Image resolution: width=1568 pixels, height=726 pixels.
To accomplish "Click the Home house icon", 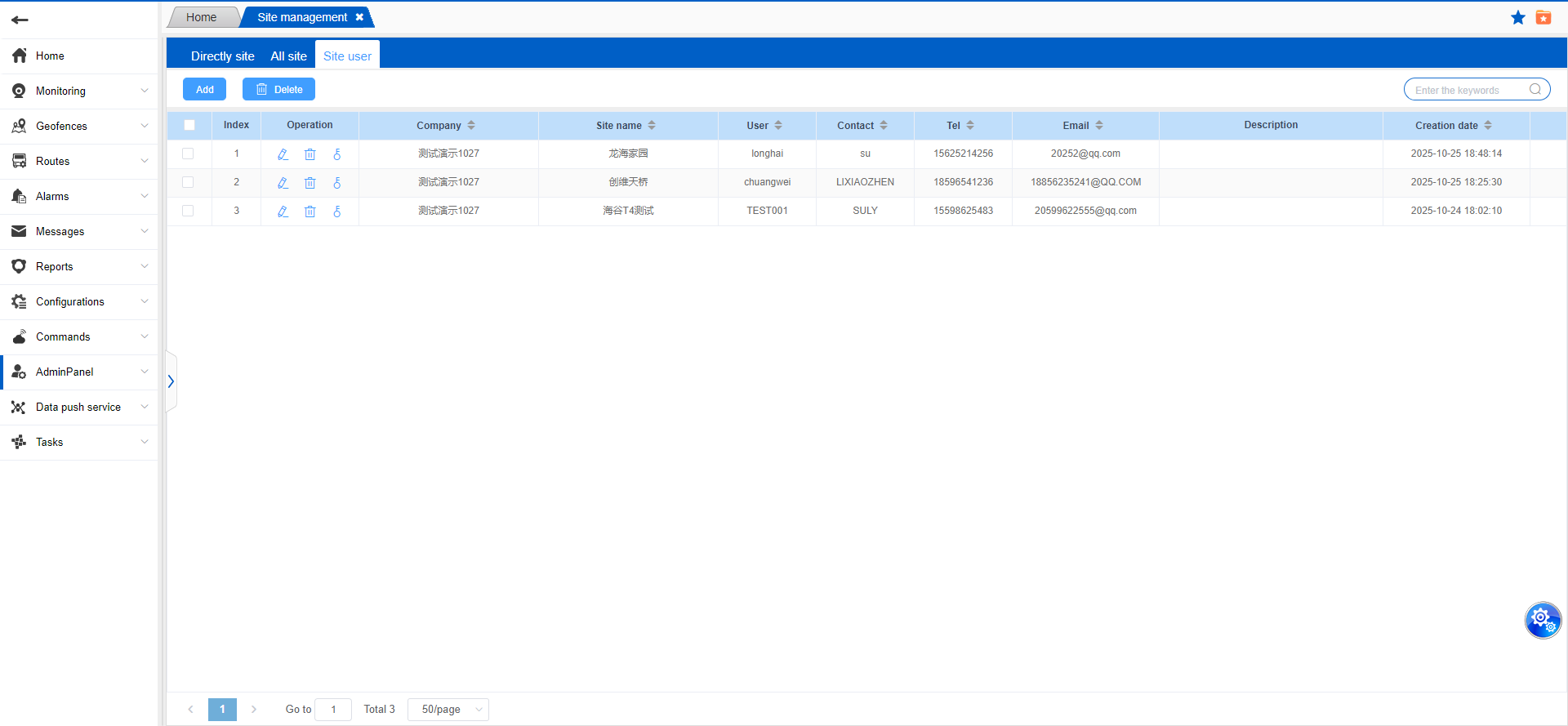I will pos(20,56).
